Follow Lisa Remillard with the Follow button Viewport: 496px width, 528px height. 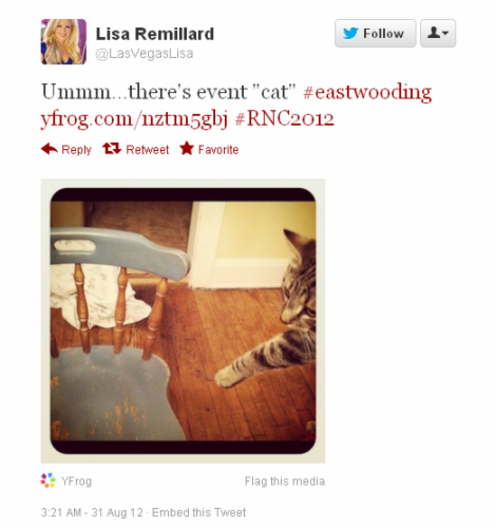tap(375, 33)
